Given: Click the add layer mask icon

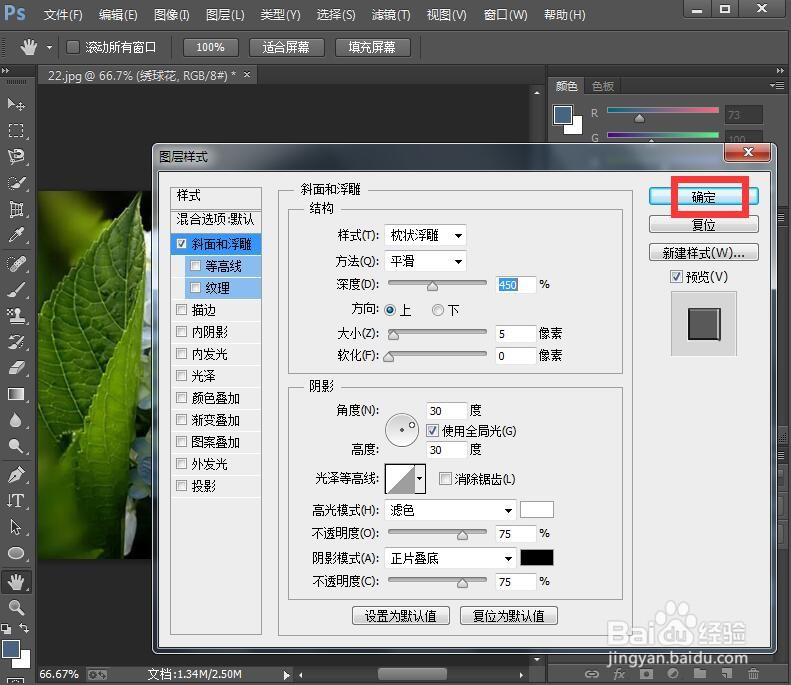Looking at the screenshot, I should pyautogui.click(x=646, y=674).
